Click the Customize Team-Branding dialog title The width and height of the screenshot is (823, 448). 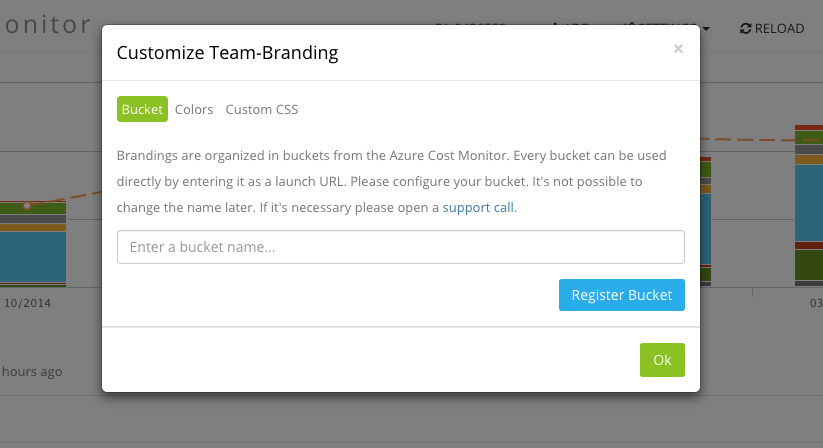point(227,53)
